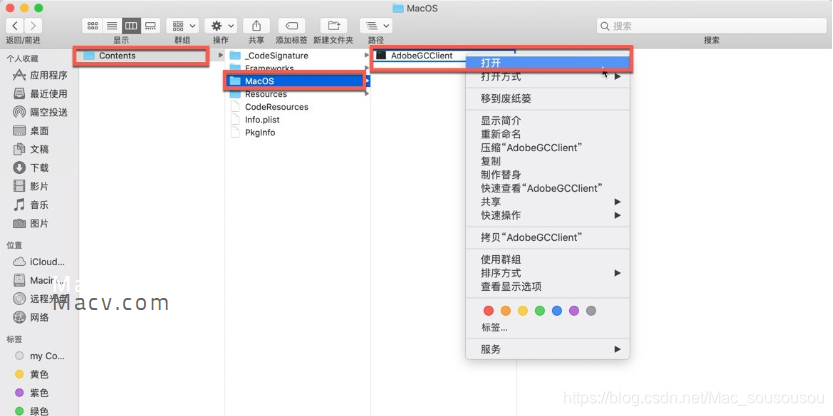
Task: Click the add tags toolbar button
Action: point(292,25)
